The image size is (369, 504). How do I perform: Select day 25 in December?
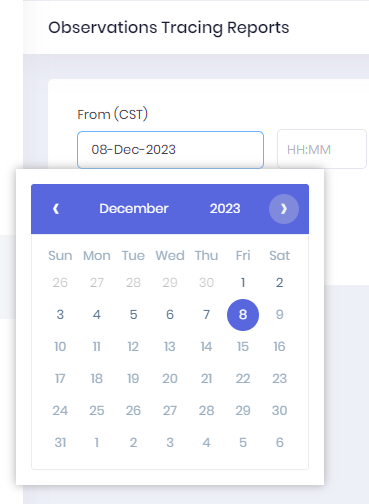coord(97,411)
